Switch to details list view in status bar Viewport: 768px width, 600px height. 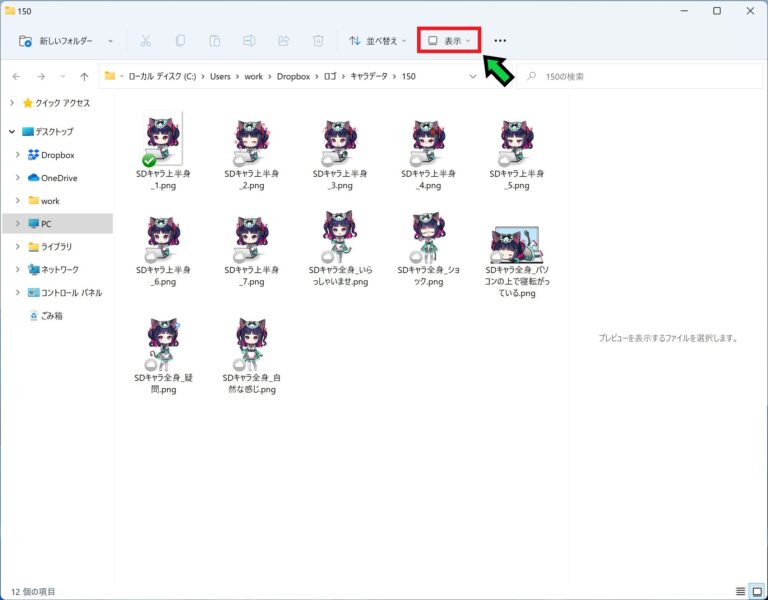740,591
